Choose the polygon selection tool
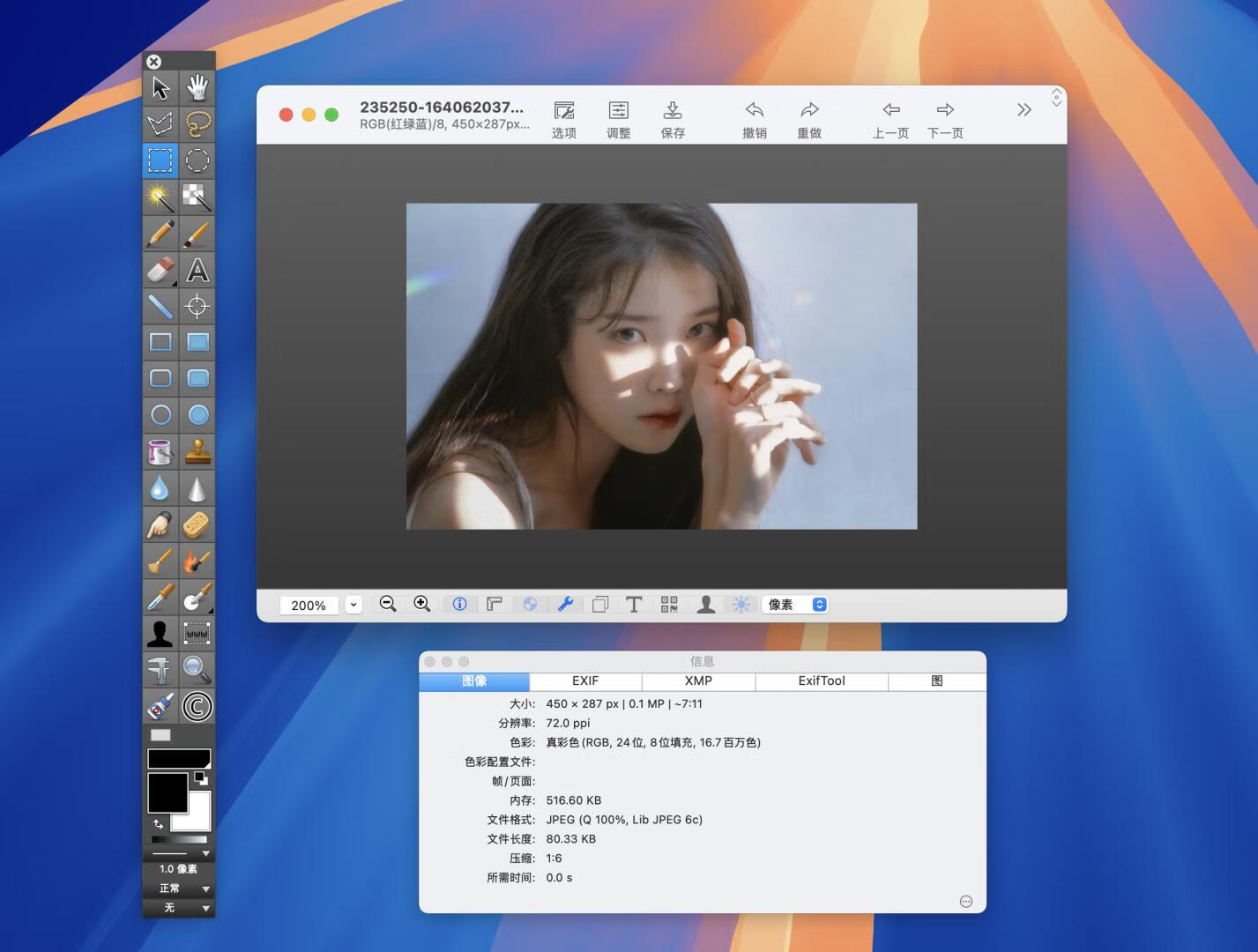 tap(160, 124)
